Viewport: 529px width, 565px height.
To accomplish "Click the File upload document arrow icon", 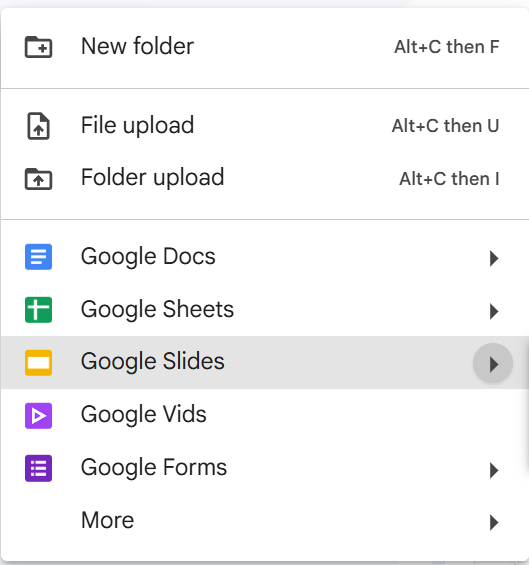I will coord(39,126).
